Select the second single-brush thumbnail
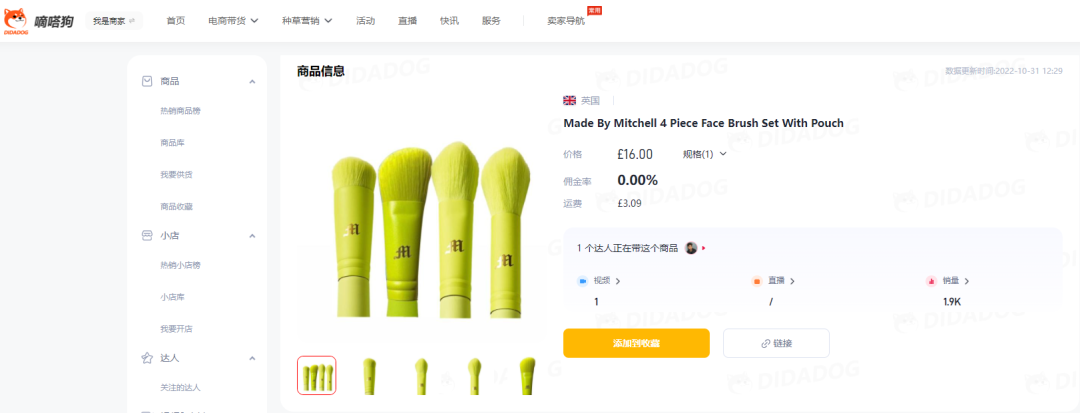The width and height of the screenshot is (1080, 413). (422, 375)
